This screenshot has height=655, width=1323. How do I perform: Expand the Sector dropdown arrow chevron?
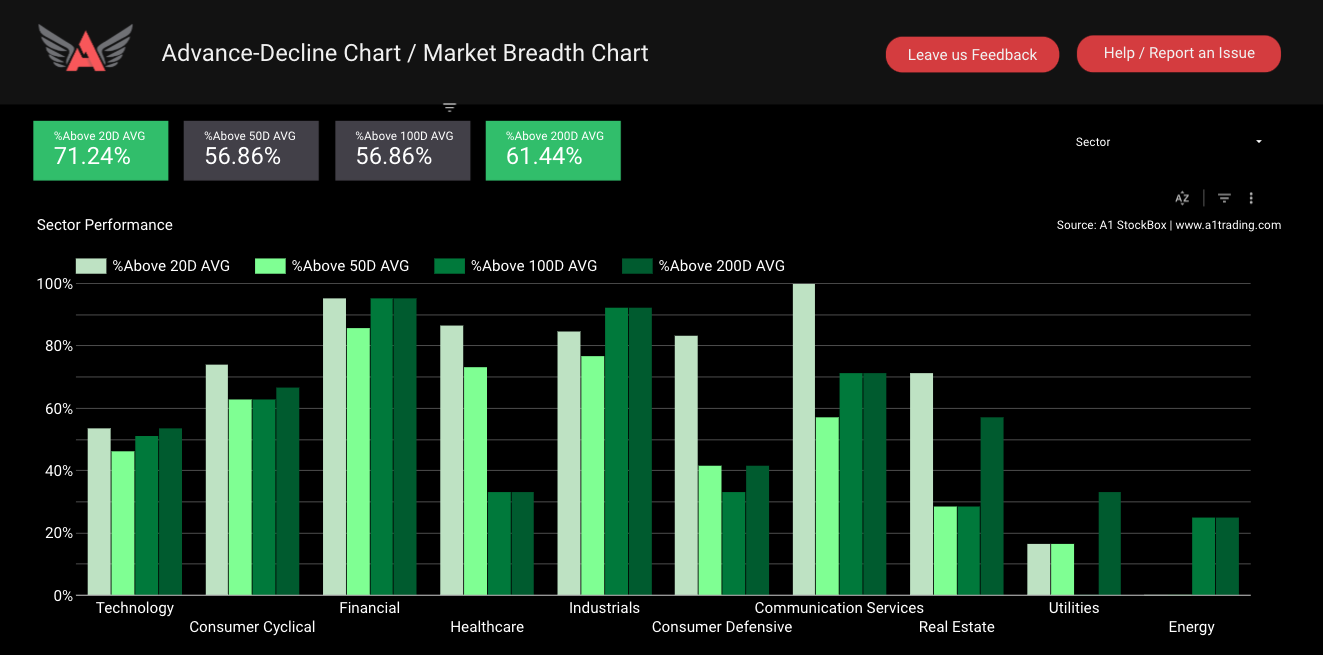(x=1257, y=141)
